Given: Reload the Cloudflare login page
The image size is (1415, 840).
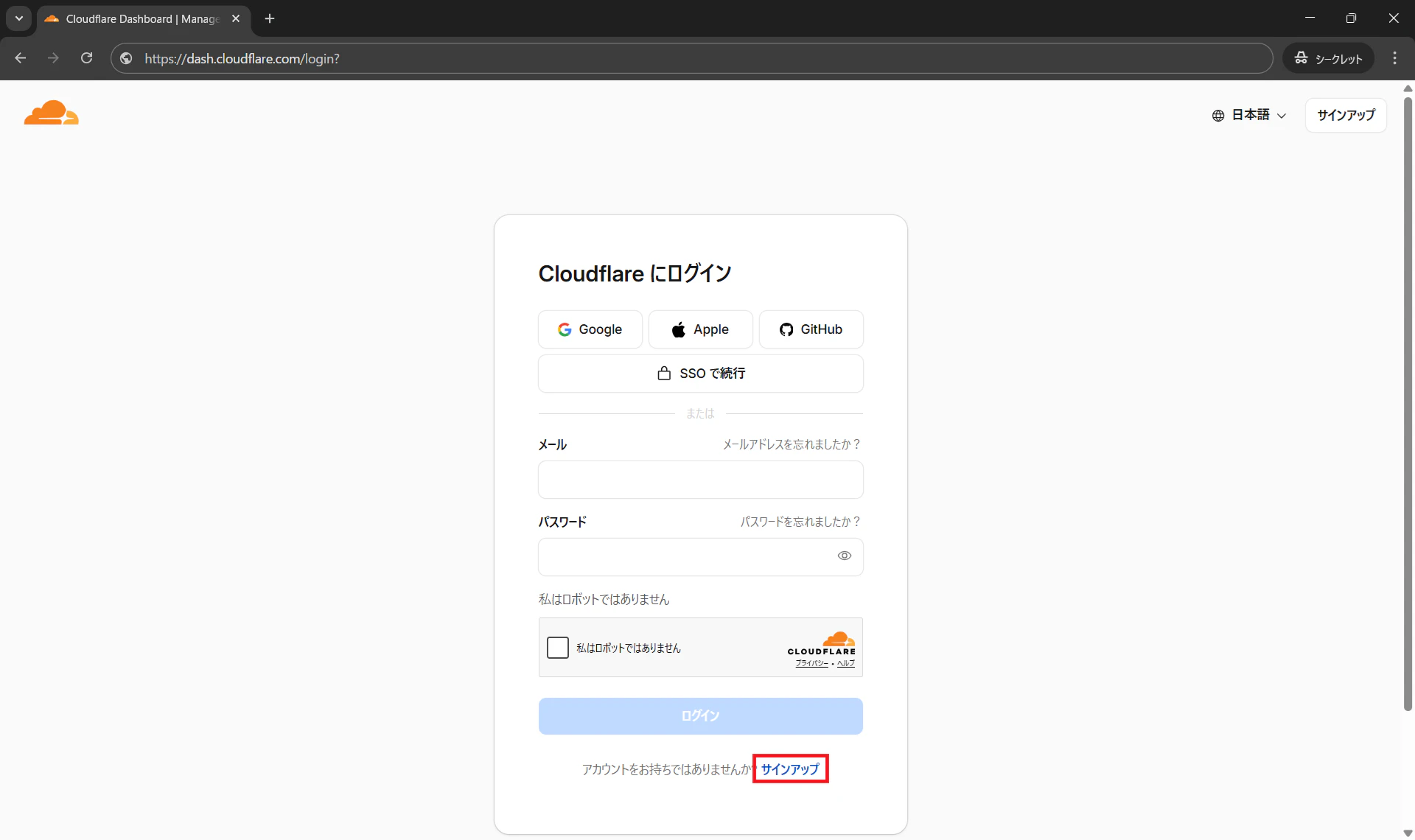Looking at the screenshot, I should point(86,58).
